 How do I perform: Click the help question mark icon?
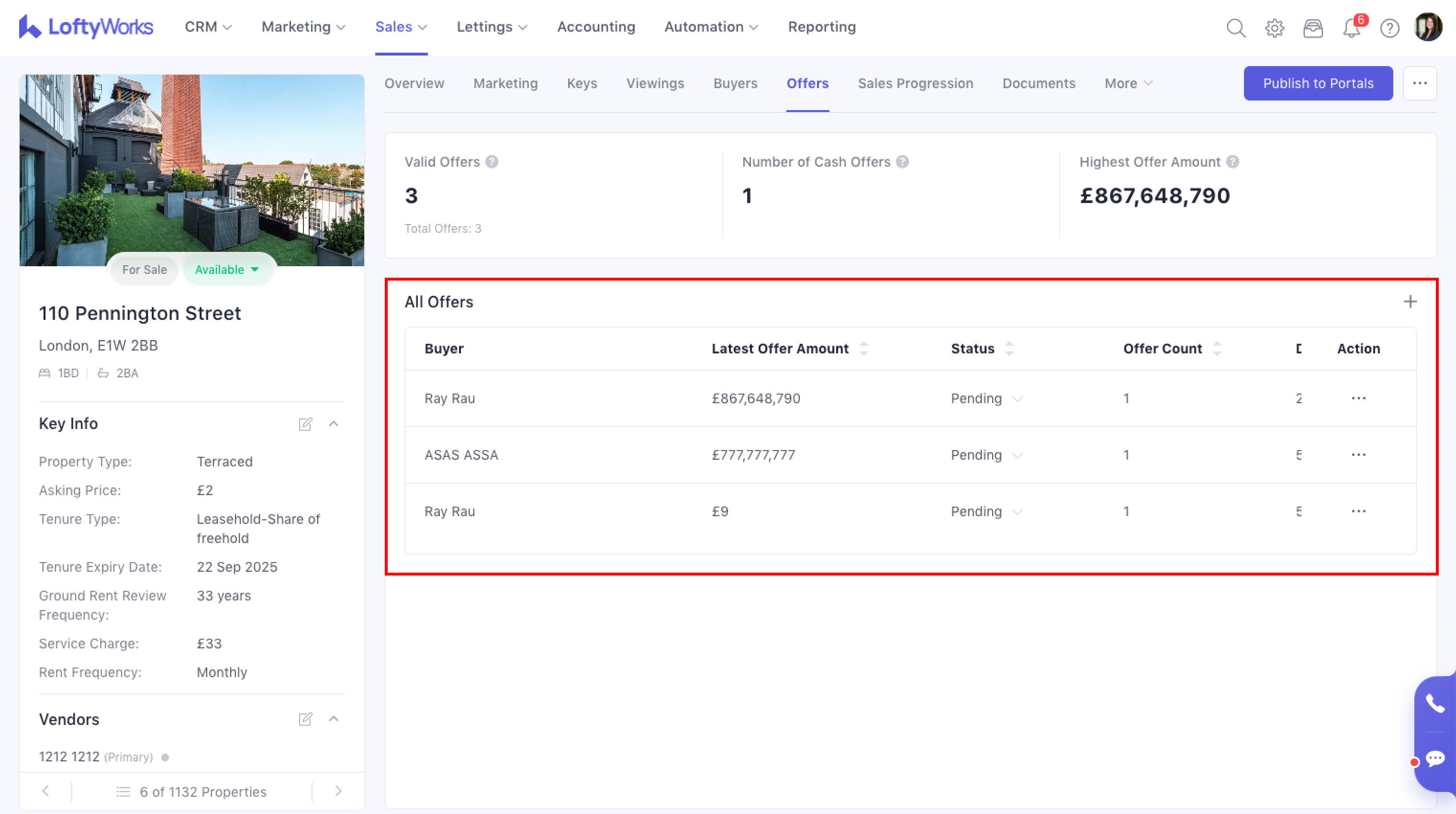(x=1389, y=28)
